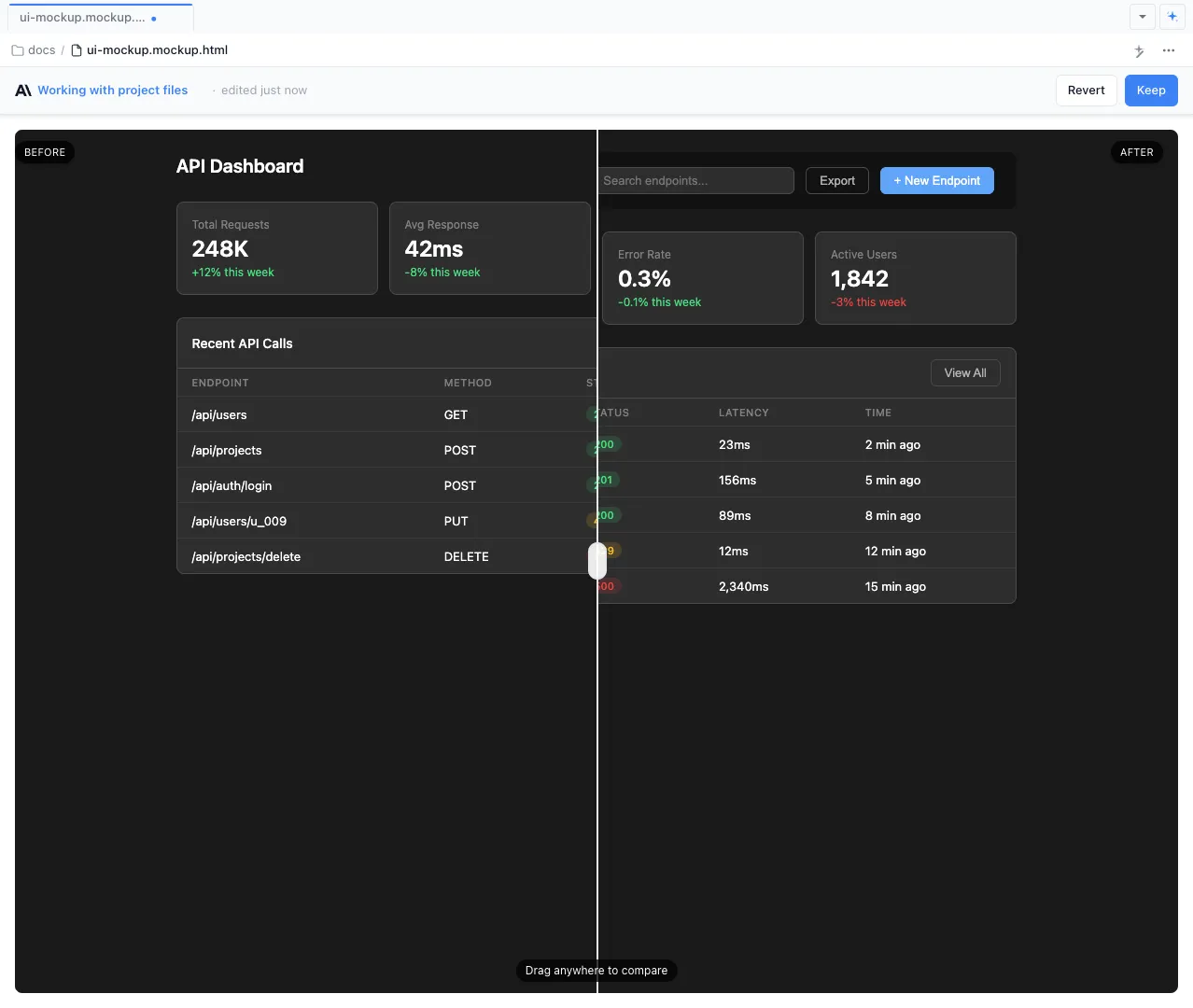
Task: Select the /api/users row in Recent API Calls
Action: point(280,414)
